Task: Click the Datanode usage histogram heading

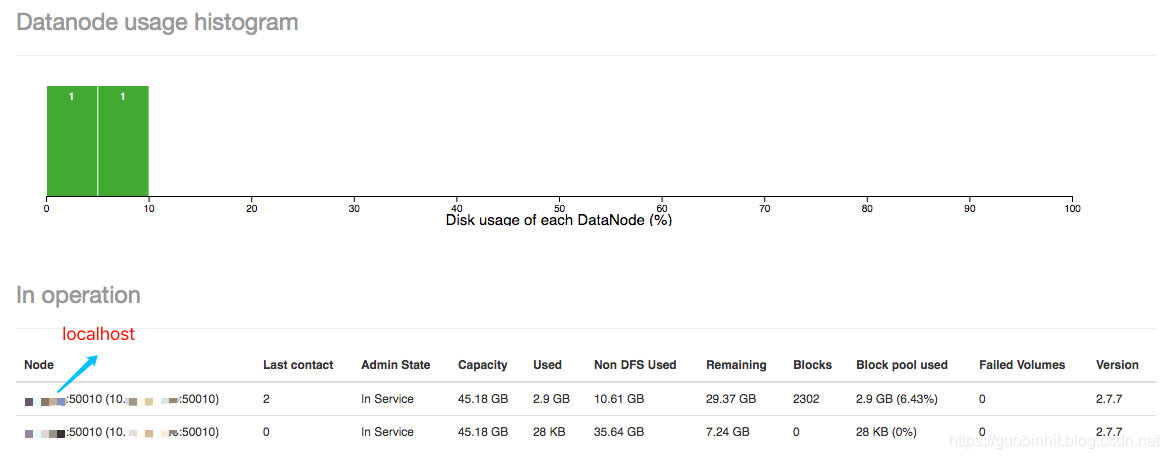Action: [x=157, y=22]
